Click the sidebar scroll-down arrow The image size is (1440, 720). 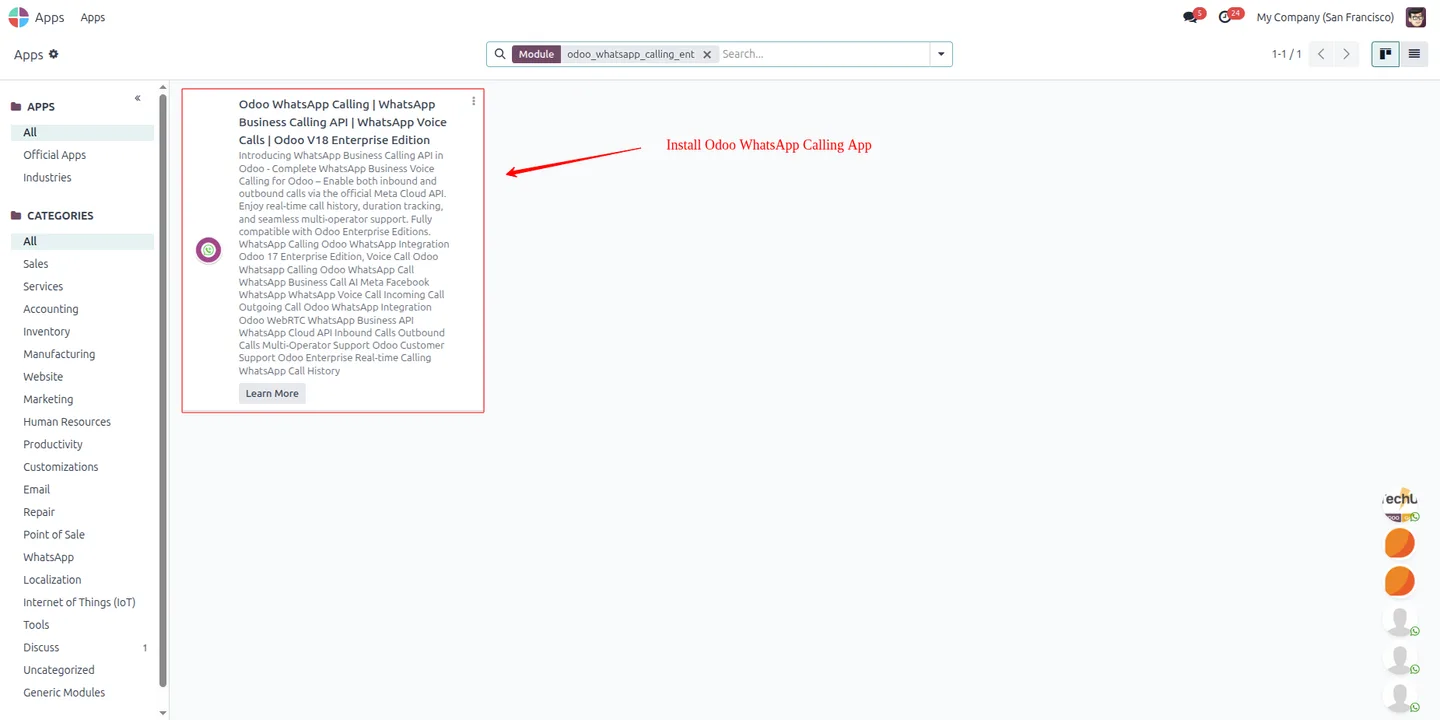[163, 713]
